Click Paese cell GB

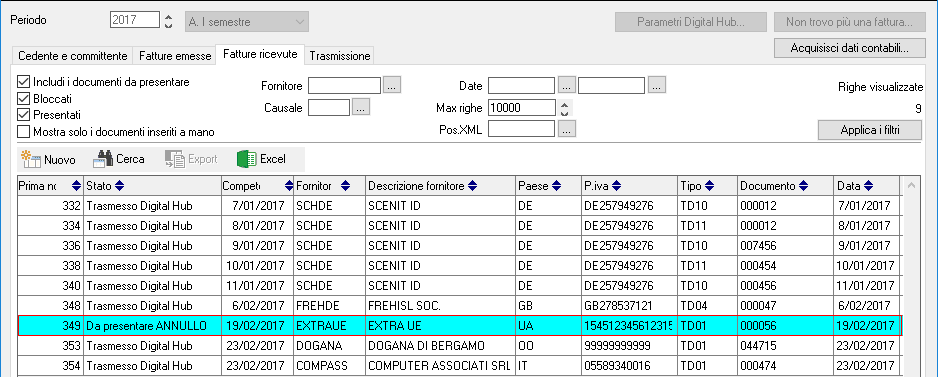tap(548, 306)
